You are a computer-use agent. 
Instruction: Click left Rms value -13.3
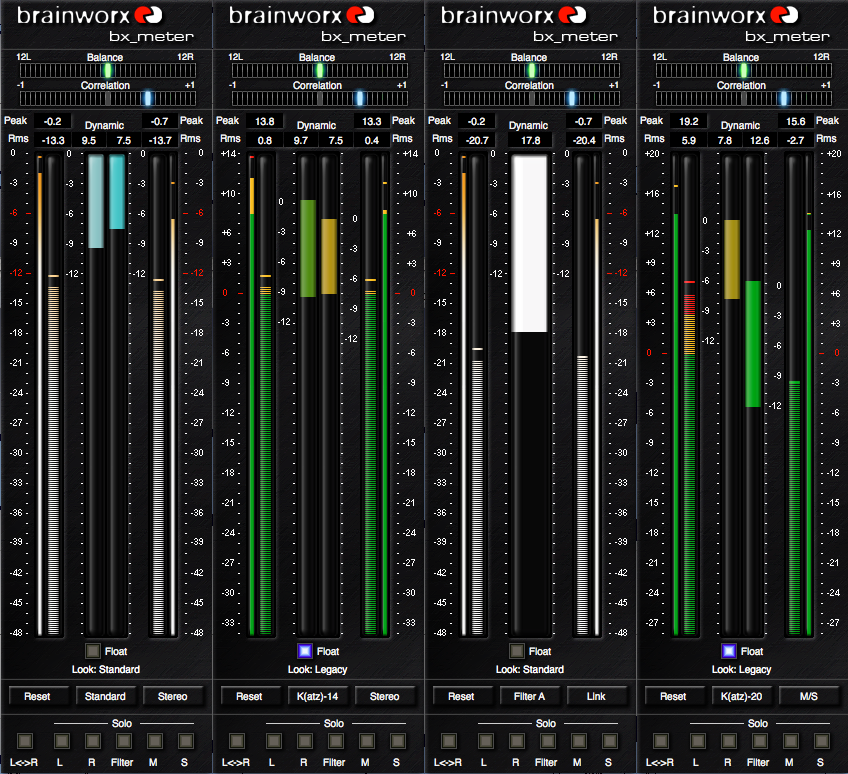[52, 140]
